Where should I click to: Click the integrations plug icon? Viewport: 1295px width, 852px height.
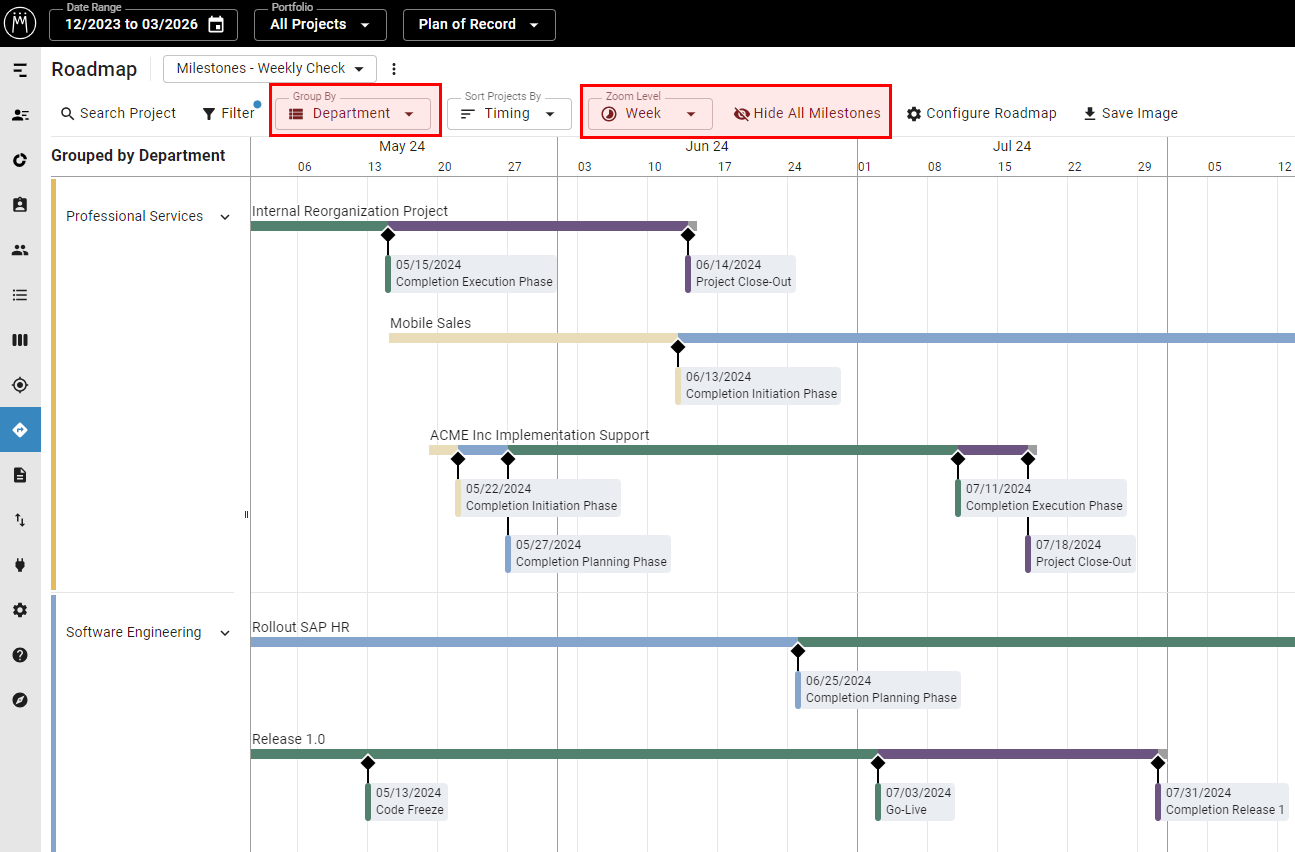pos(20,564)
